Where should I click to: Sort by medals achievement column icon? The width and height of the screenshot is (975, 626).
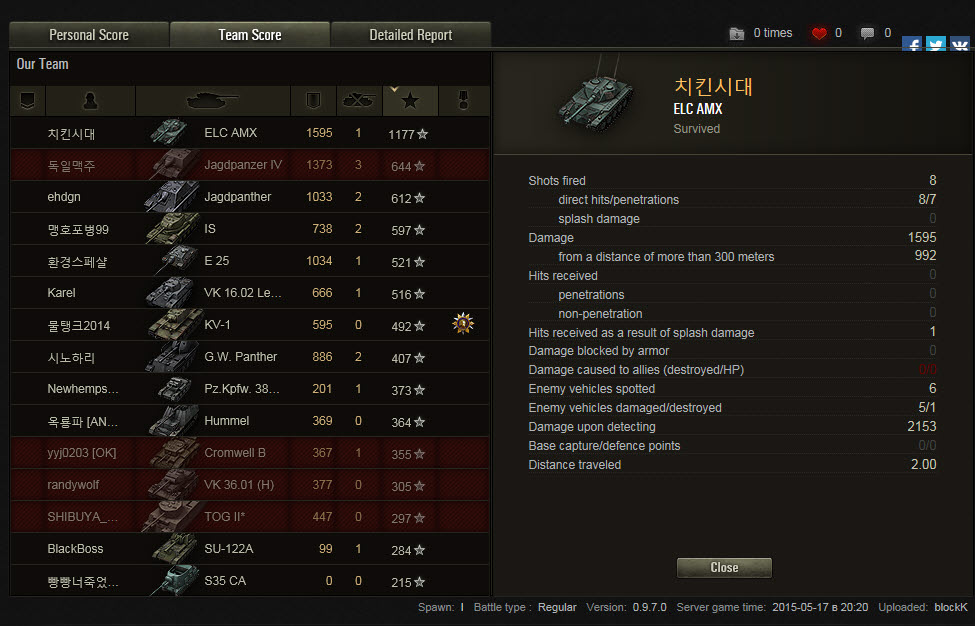coord(463,101)
